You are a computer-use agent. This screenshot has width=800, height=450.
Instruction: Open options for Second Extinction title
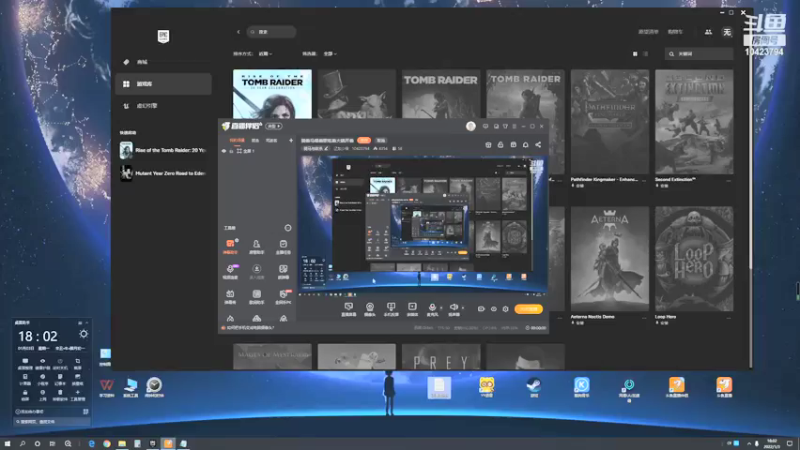[x=729, y=180]
